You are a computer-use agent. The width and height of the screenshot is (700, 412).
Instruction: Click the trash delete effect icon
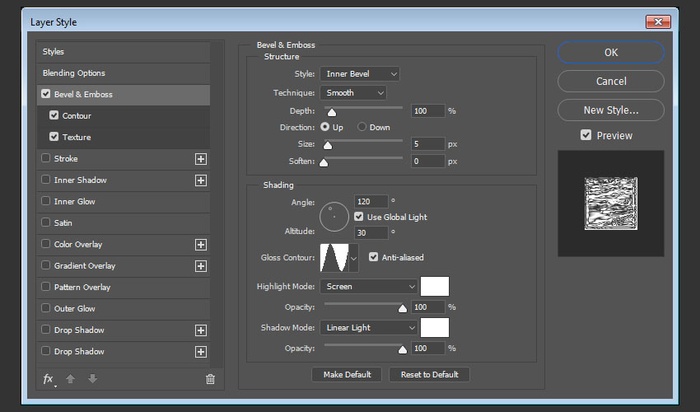click(x=210, y=379)
